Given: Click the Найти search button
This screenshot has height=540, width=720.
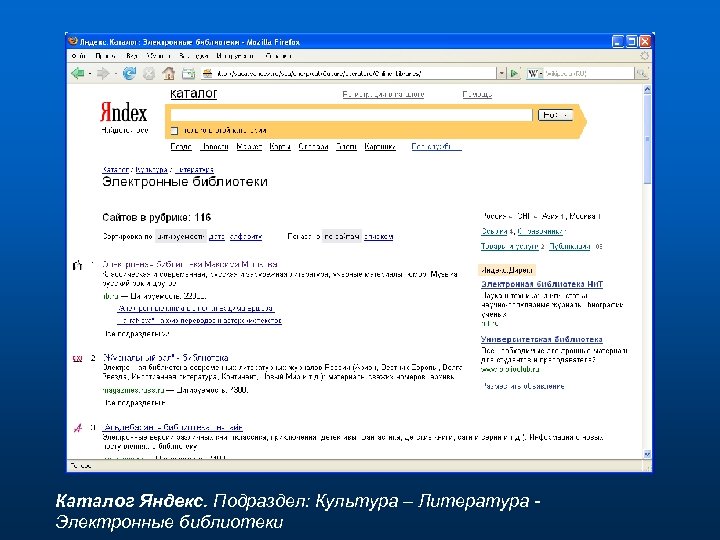Looking at the screenshot, I should coord(555,115).
